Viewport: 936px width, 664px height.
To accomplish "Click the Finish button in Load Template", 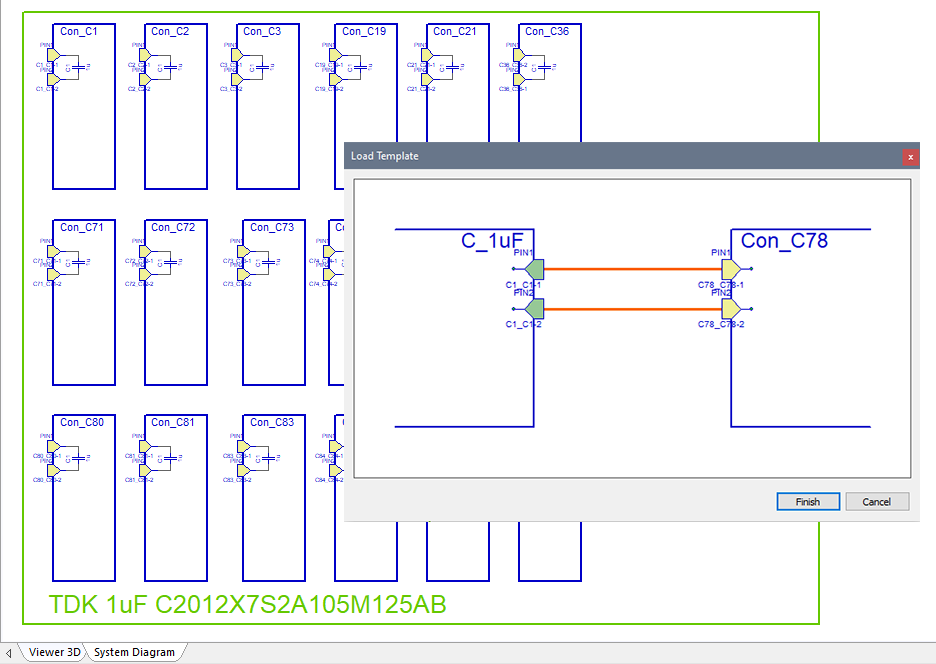I will [807, 502].
